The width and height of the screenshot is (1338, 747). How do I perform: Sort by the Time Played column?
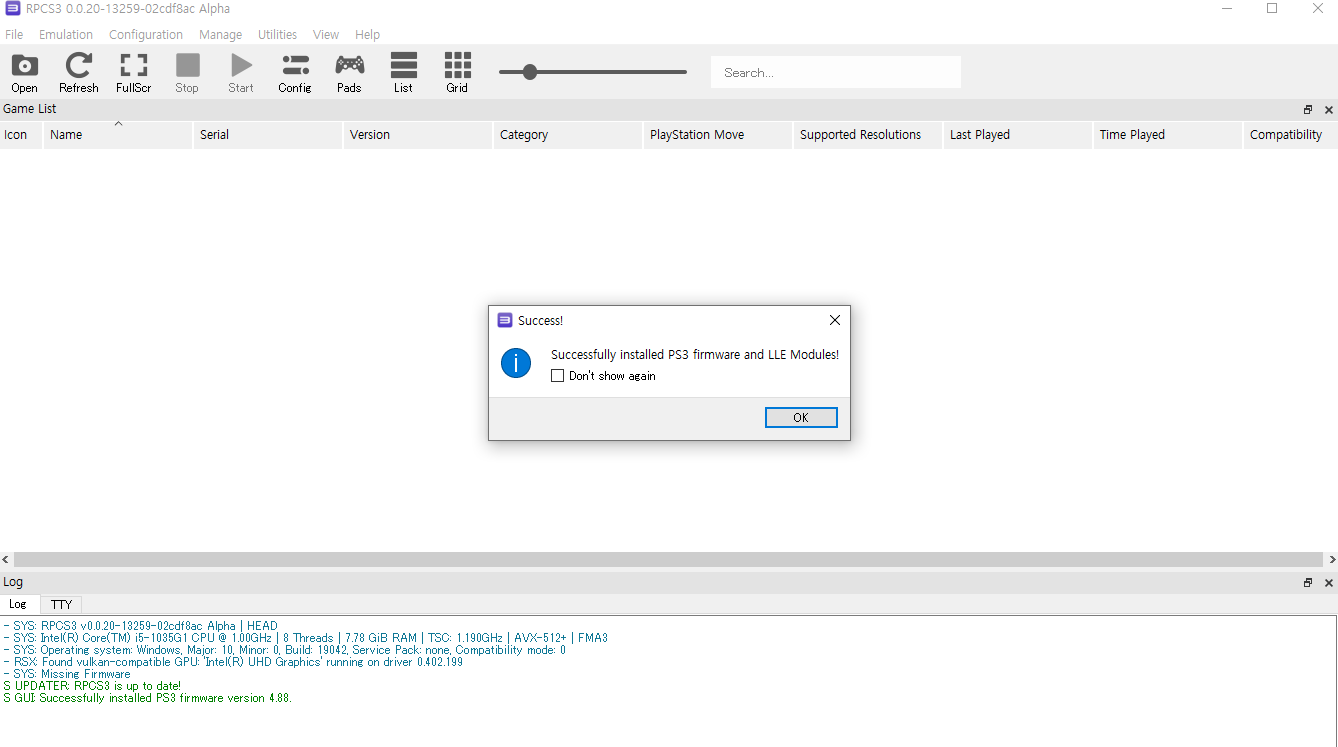click(1168, 134)
